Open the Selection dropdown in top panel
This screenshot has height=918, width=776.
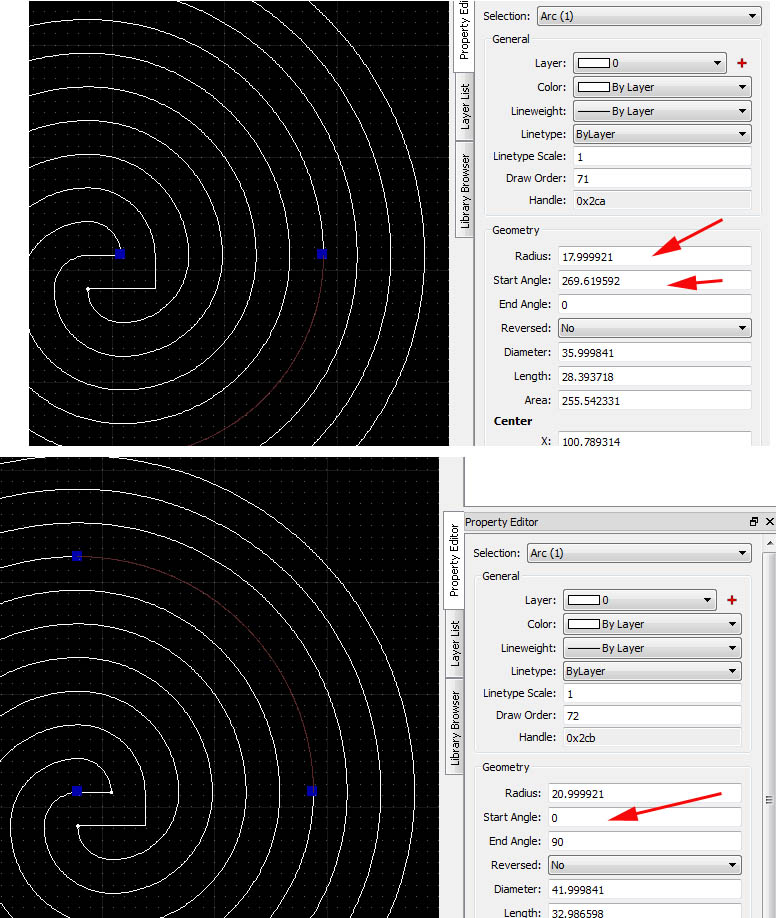(649, 16)
